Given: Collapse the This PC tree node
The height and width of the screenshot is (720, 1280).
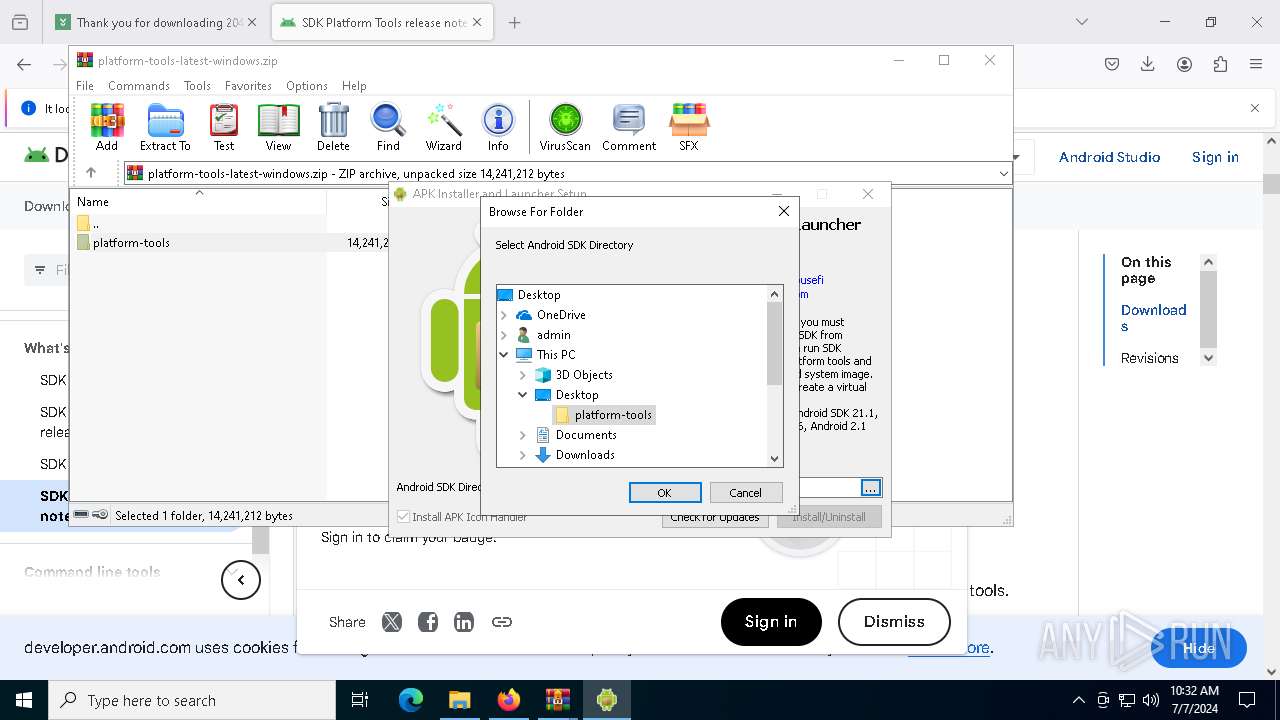Looking at the screenshot, I should click(504, 355).
